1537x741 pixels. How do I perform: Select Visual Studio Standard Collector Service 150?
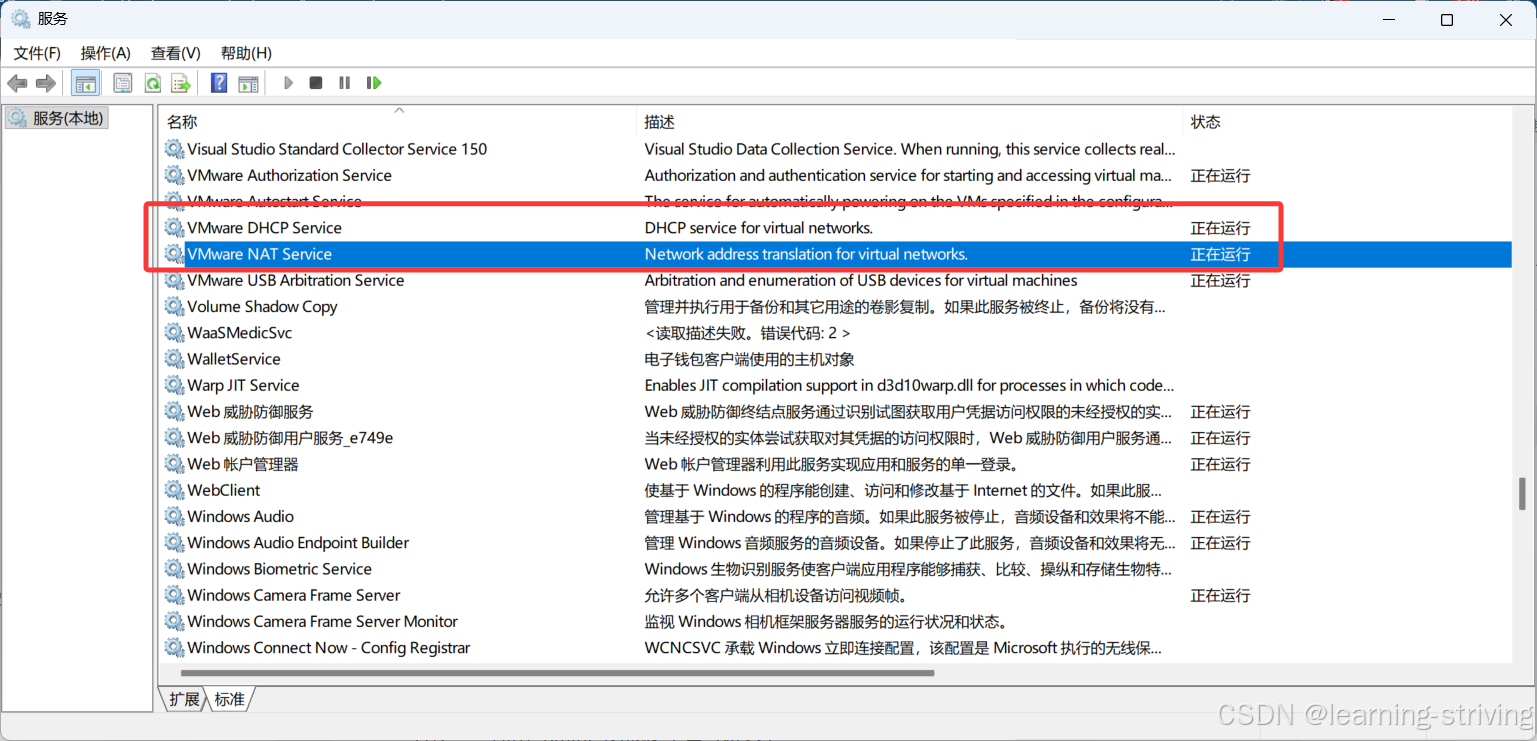337,149
